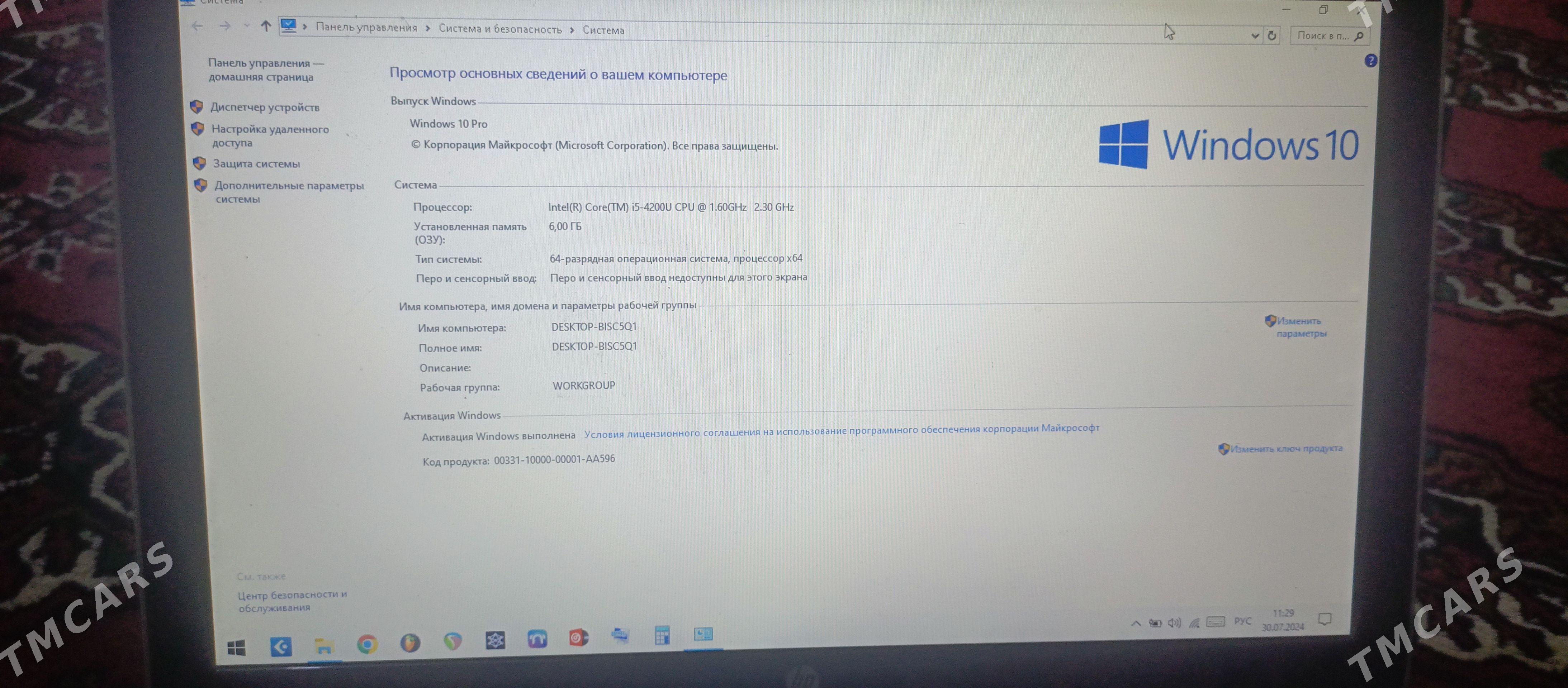Open Панель управления домашняя страница
1568x688 pixels.
[265, 70]
